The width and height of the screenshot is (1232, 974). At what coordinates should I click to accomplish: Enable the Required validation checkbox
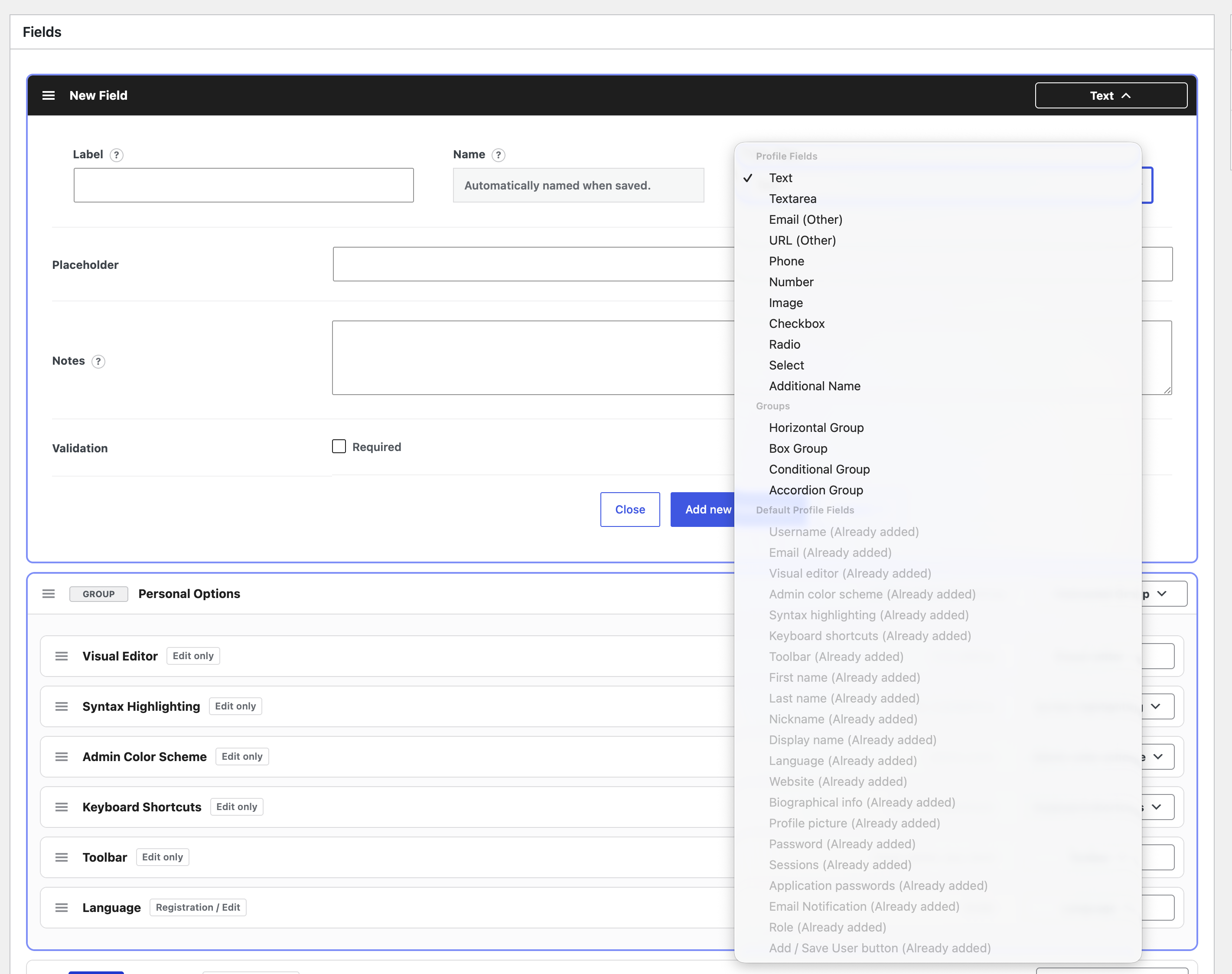click(x=339, y=447)
